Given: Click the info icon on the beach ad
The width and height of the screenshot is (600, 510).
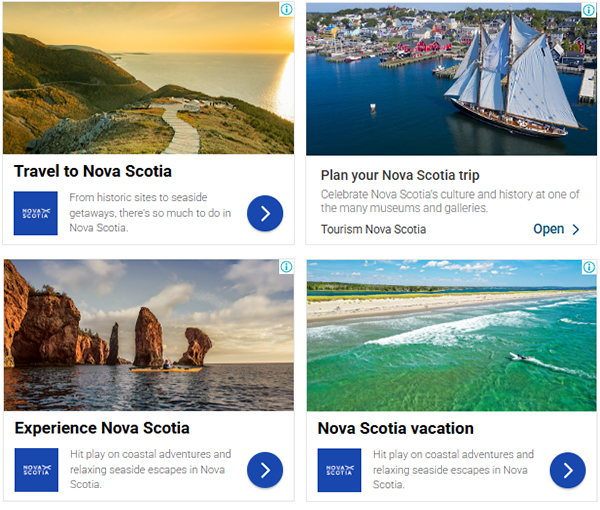Looking at the screenshot, I should (589, 267).
